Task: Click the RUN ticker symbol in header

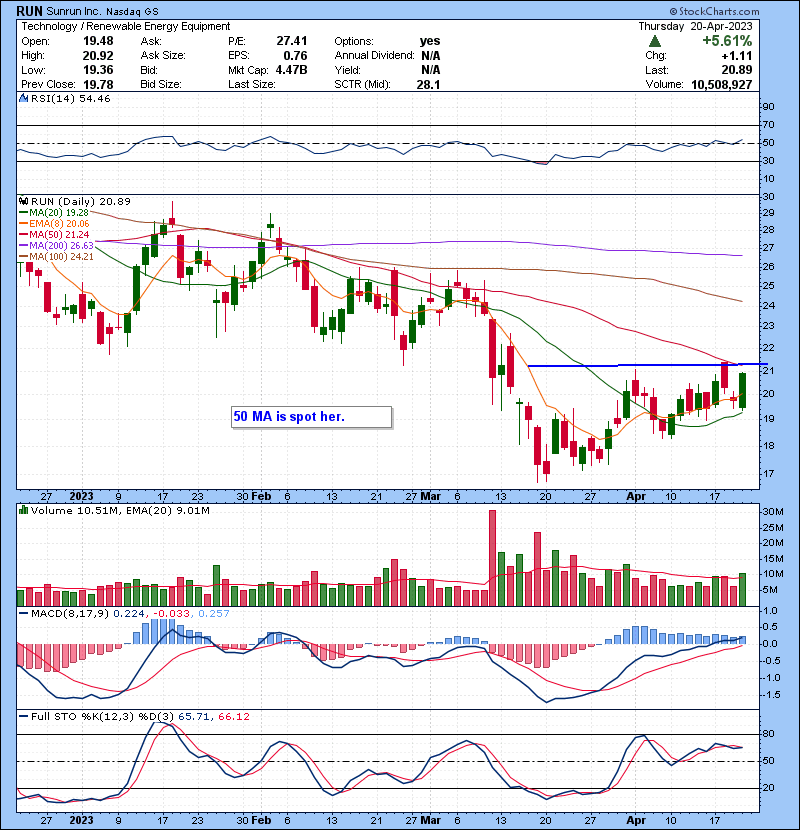Action: coord(29,11)
